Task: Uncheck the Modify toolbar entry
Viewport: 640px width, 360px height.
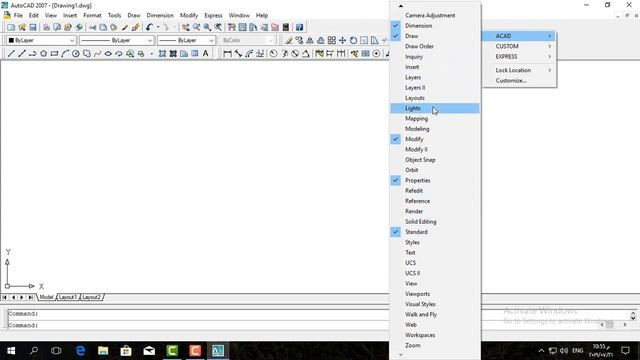Action: [x=435, y=139]
